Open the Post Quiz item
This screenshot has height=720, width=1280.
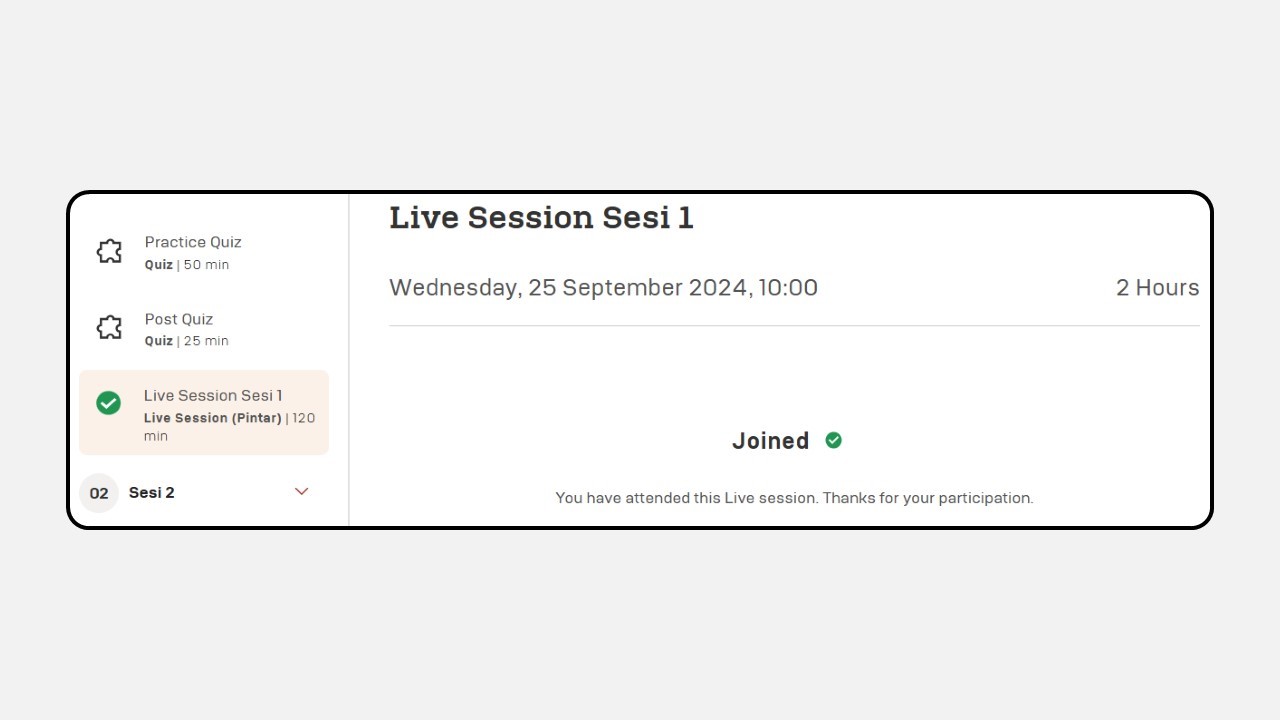coord(204,329)
